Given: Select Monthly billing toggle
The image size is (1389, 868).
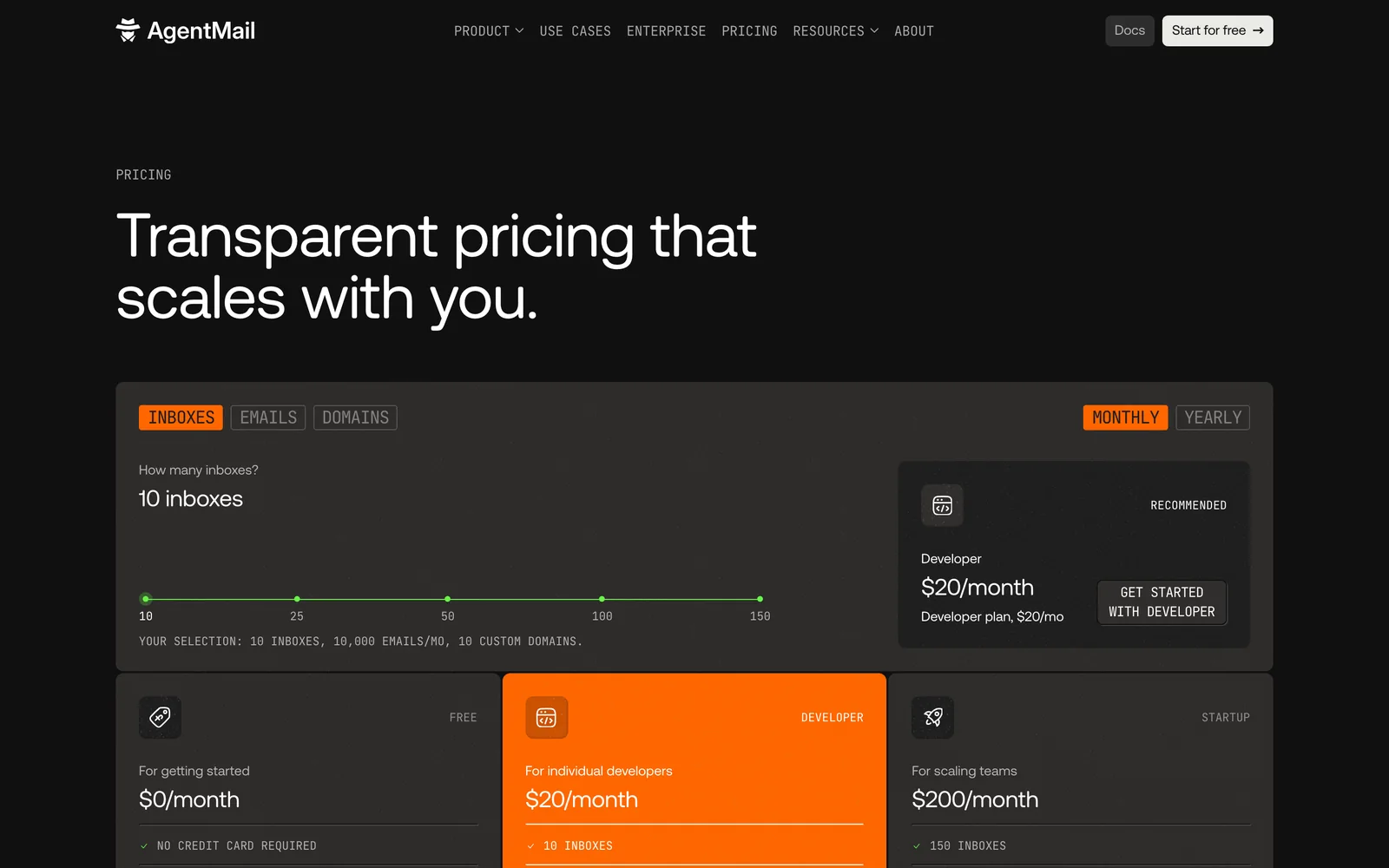Looking at the screenshot, I should pyautogui.click(x=1125, y=418).
